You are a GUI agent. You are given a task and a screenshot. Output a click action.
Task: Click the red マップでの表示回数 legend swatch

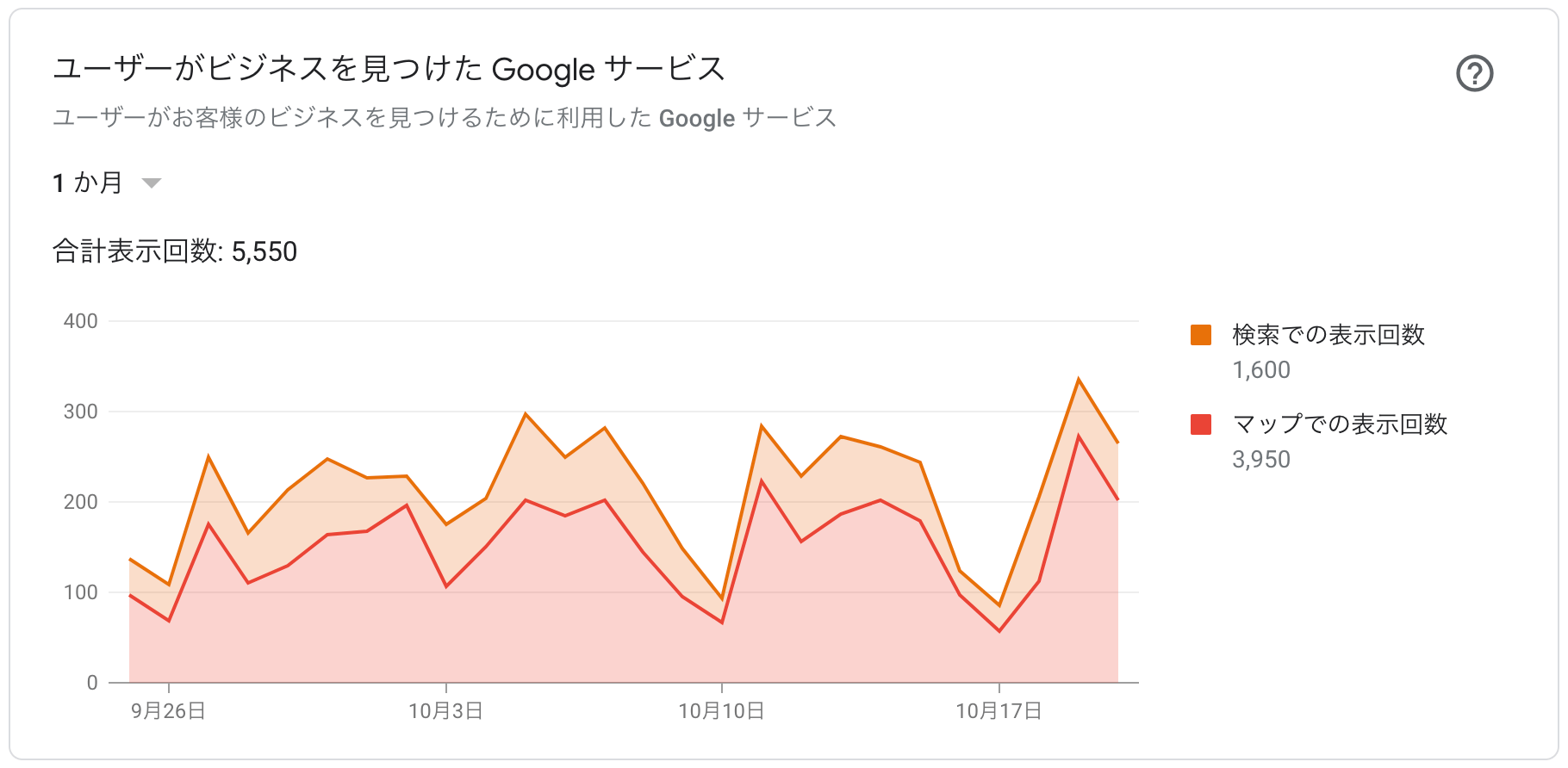pos(1201,424)
